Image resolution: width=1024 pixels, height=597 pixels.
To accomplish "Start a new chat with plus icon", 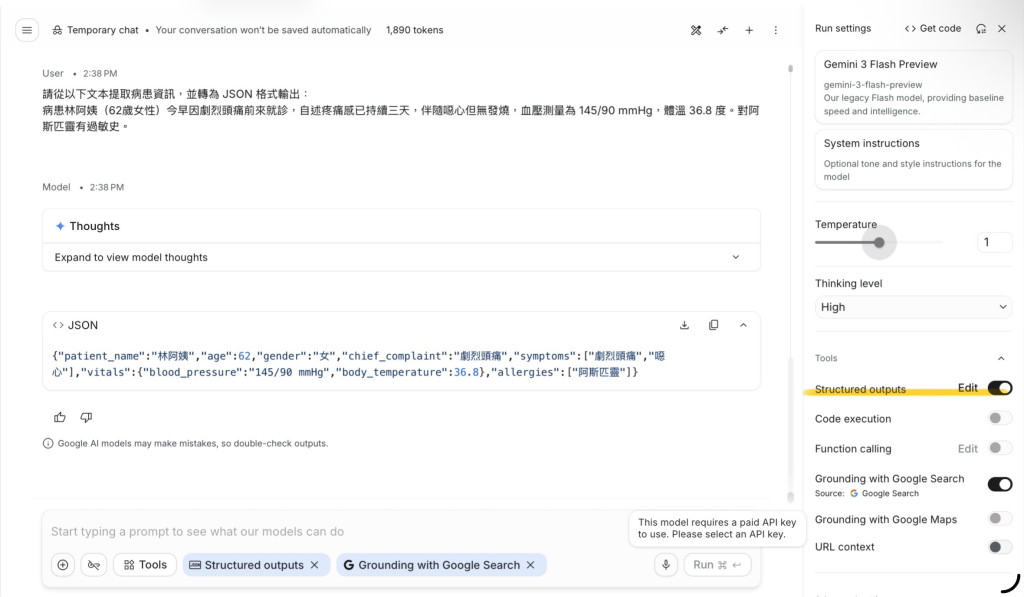I will click(749, 30).
